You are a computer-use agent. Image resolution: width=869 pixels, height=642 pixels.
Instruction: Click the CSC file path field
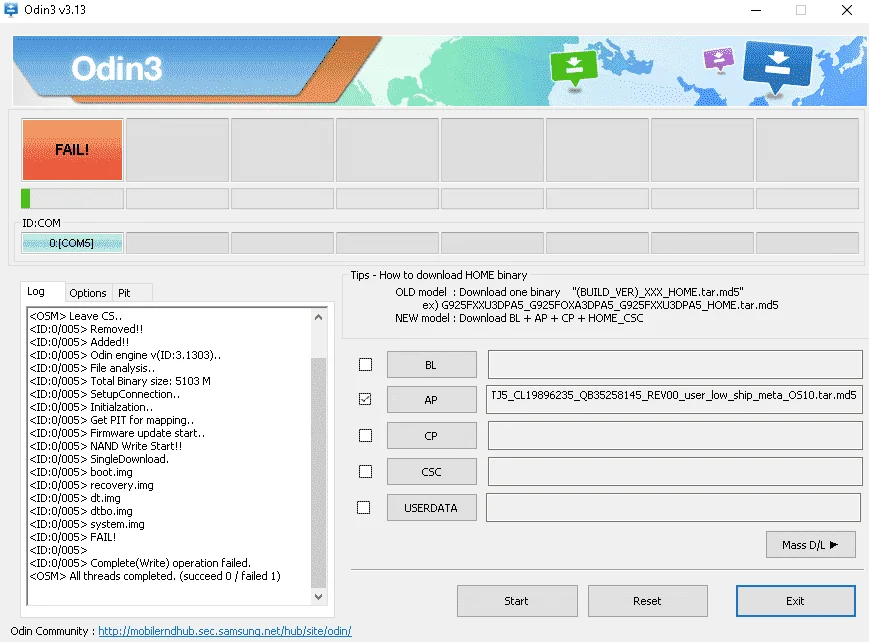[x=674, y=472]
